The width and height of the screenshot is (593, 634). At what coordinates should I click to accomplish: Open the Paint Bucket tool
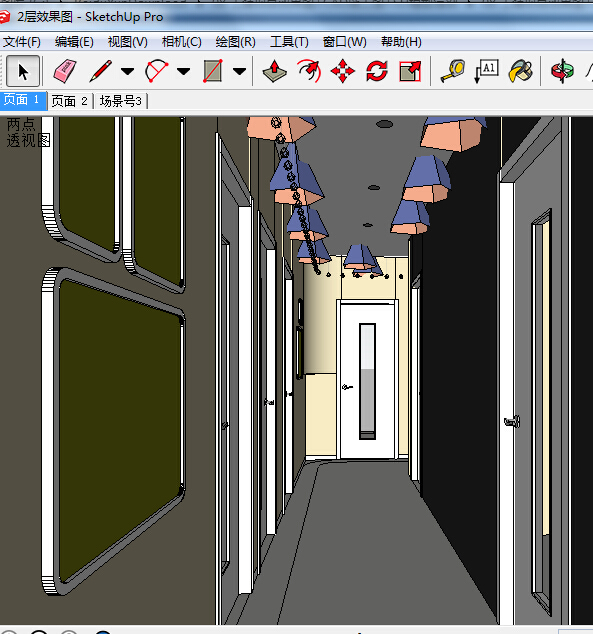click(521, 71)
